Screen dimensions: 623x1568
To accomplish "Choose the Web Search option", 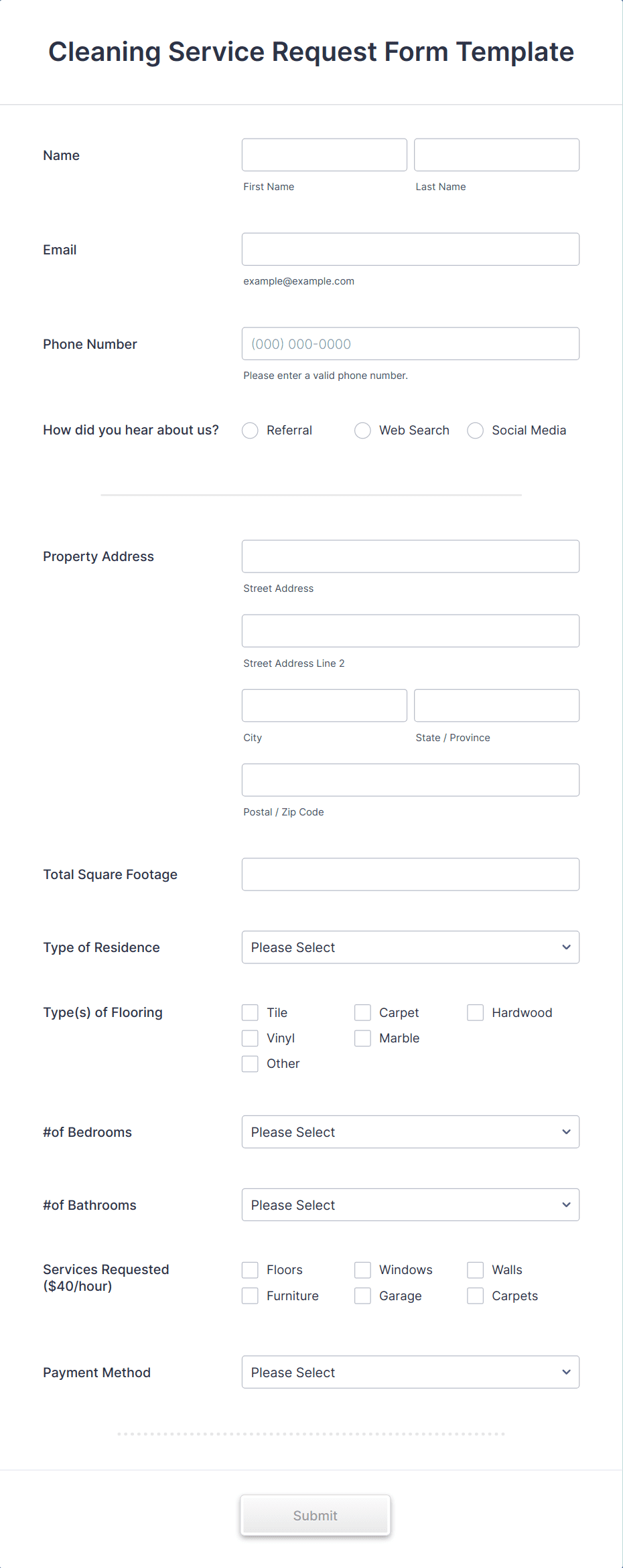I will (x=362, y=430).
